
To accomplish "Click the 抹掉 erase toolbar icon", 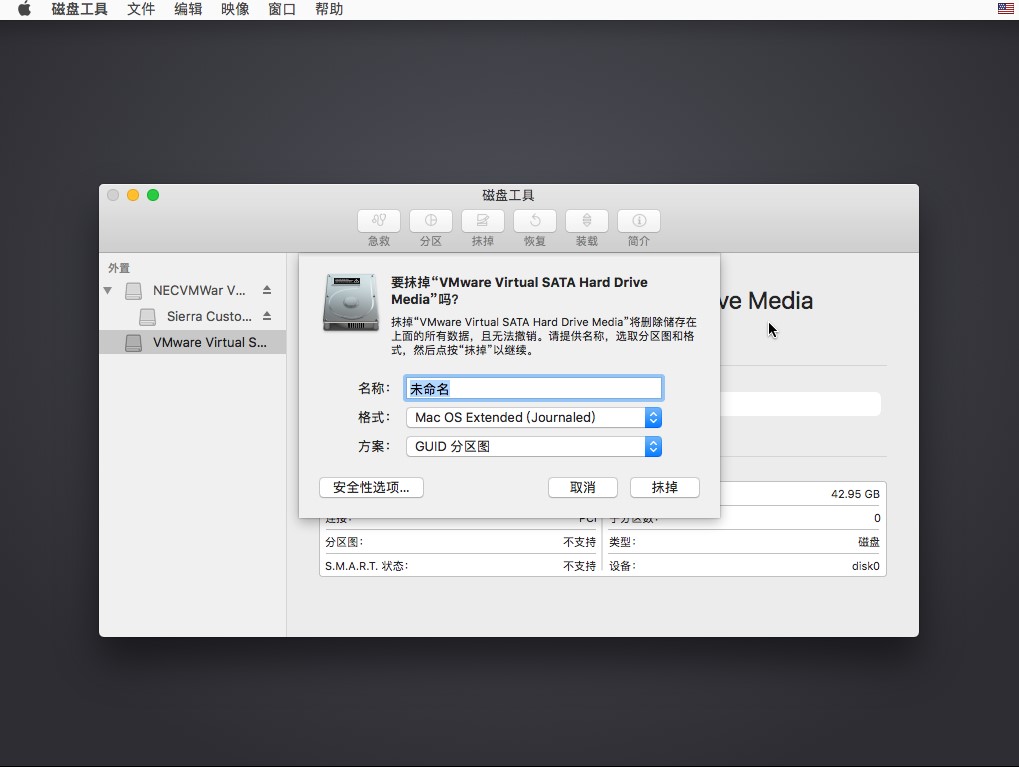I will pos(483,221).
